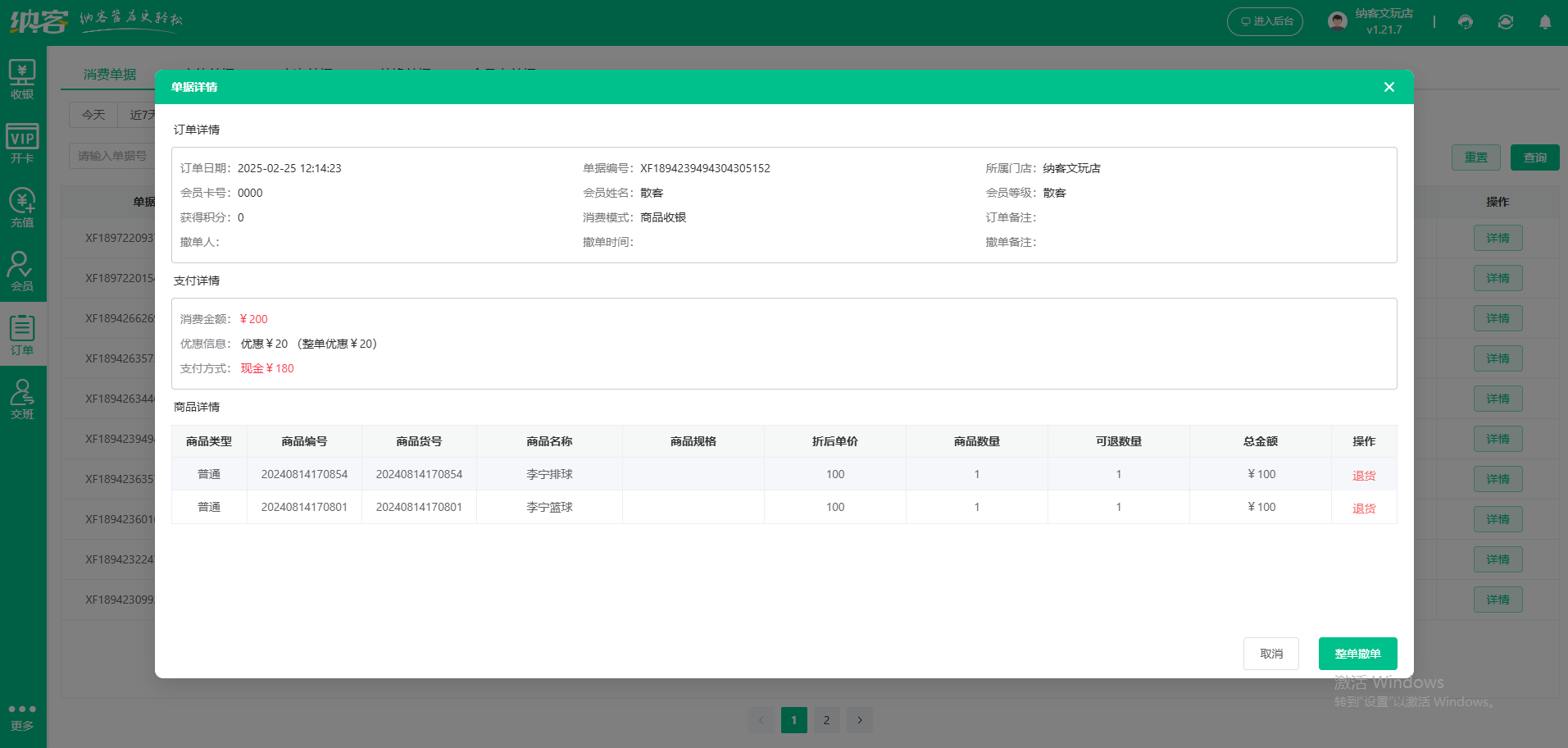Go to pagination page 2
Viewport: 1568px width, 748px height.
click(x=826, y=719)
